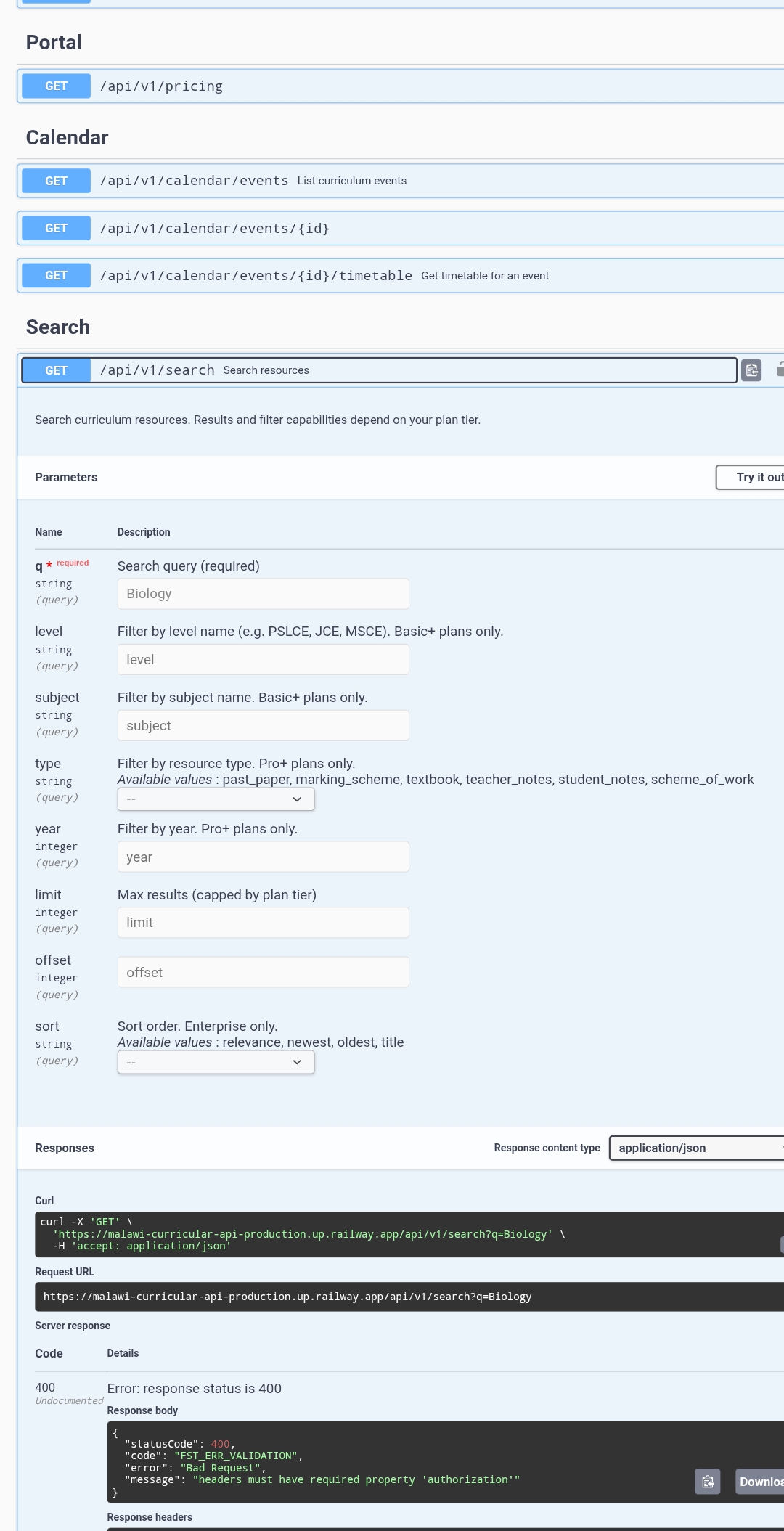Open the Response content type dropdown
The height and width of the screenshot is (1531, 784).
(x=695, y=1148)
